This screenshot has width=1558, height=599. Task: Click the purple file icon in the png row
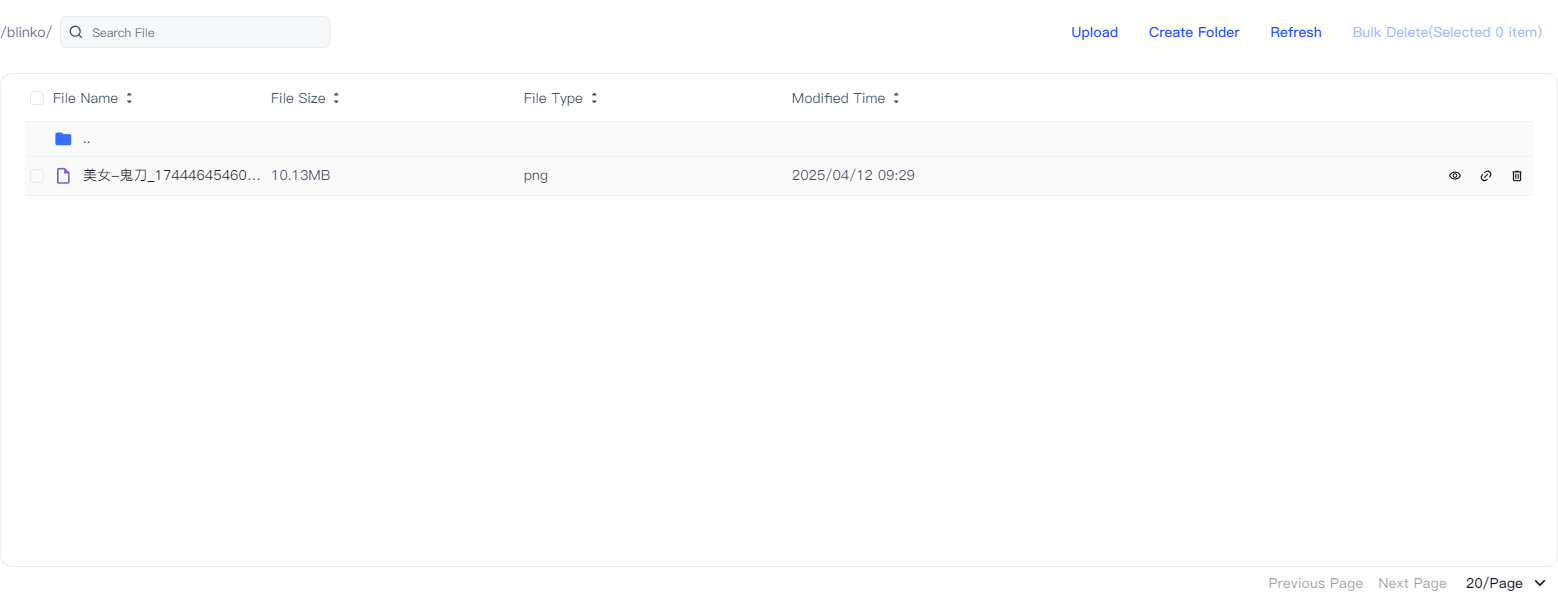coord(63,176)
